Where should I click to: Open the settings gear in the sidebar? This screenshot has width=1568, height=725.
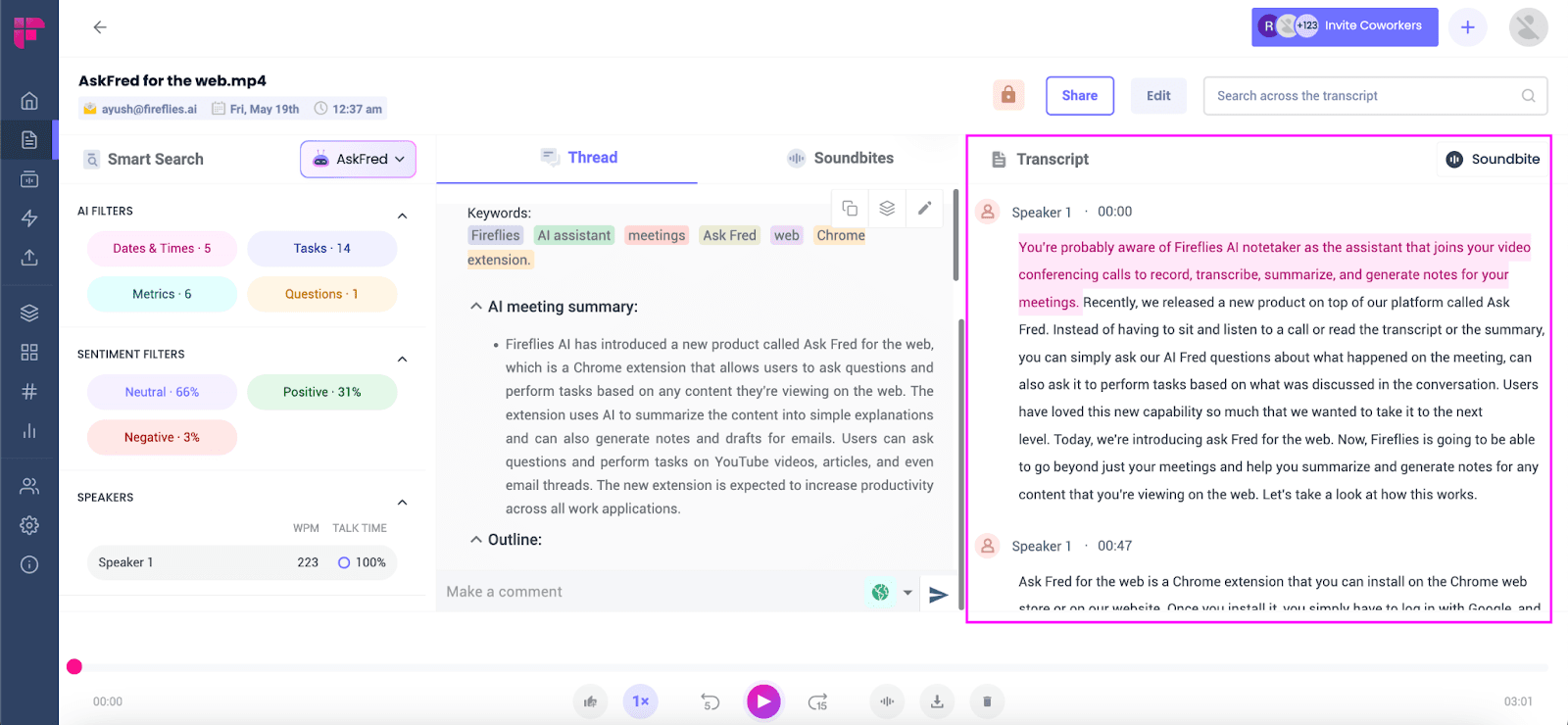coord(29,525)
